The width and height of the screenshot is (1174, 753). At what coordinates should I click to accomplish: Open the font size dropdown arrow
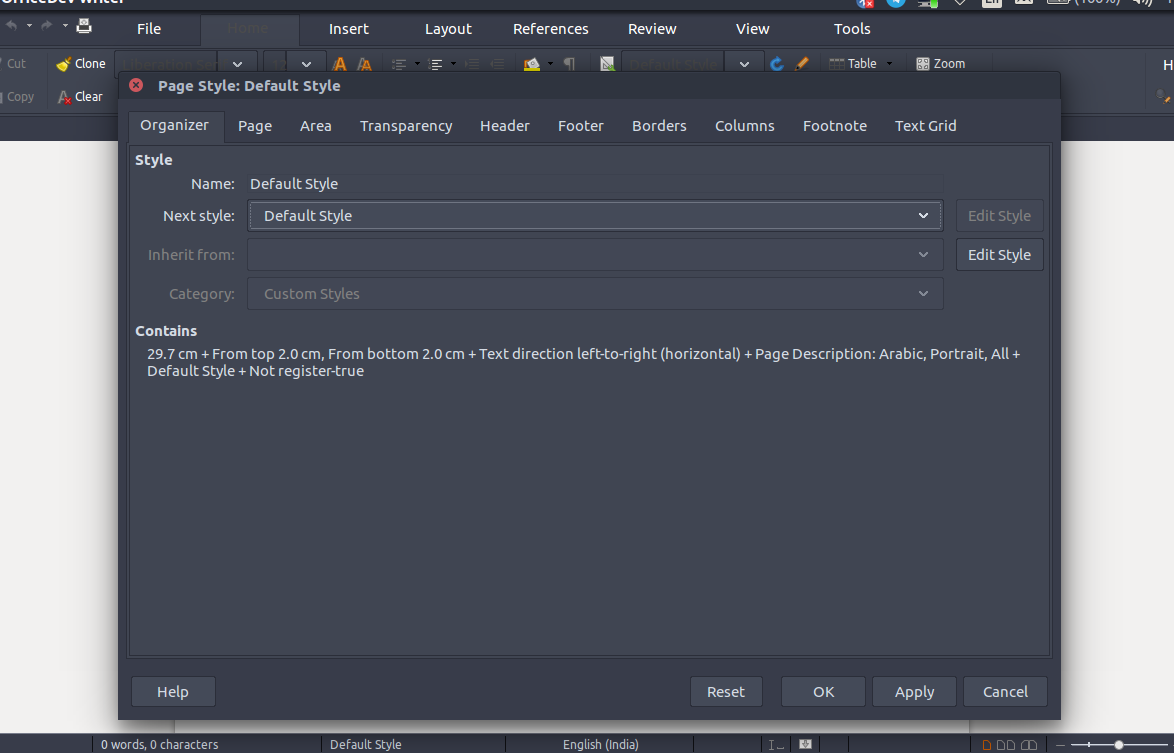coord(306,64)
